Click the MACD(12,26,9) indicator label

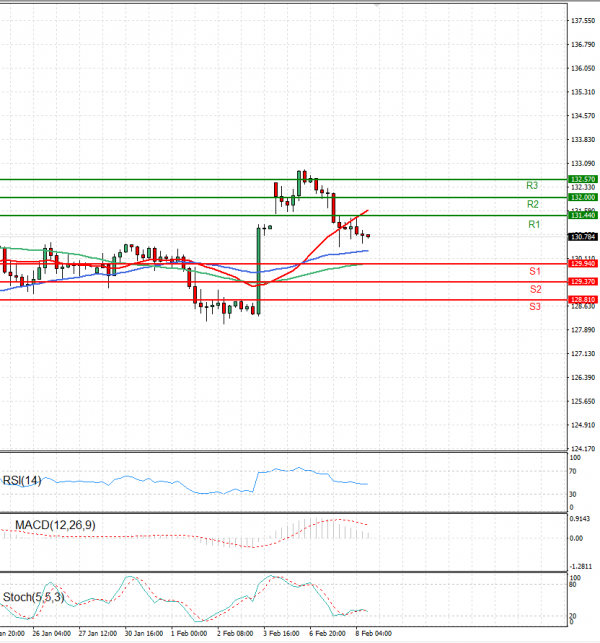(55, 525)
